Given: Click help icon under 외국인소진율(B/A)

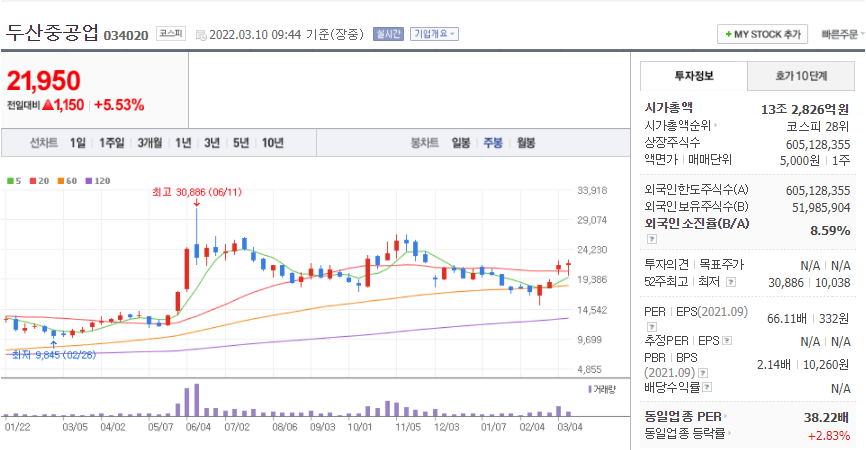Looking at the screenshot, I should [x=652, y=239].
